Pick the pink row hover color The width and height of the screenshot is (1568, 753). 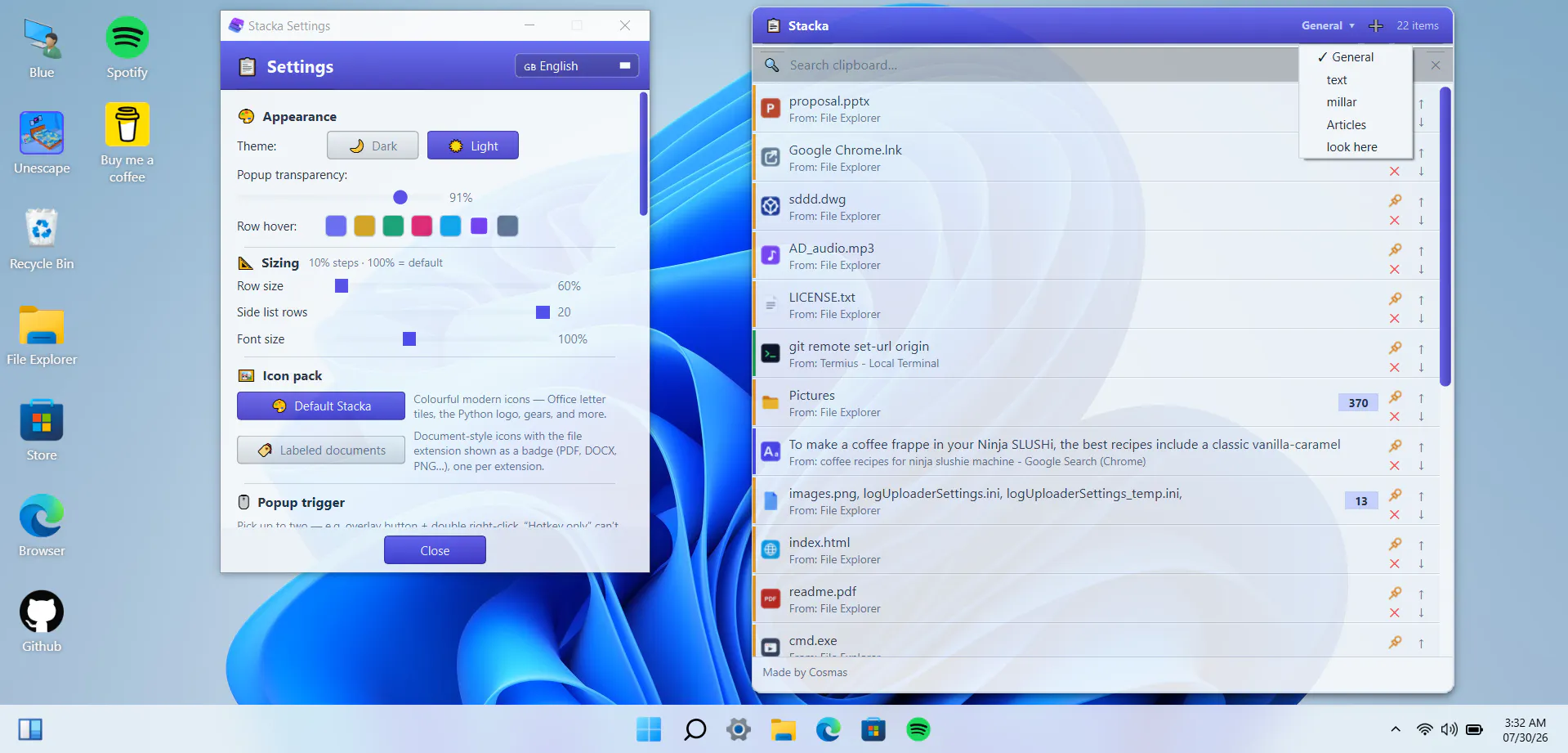[422, 226]
